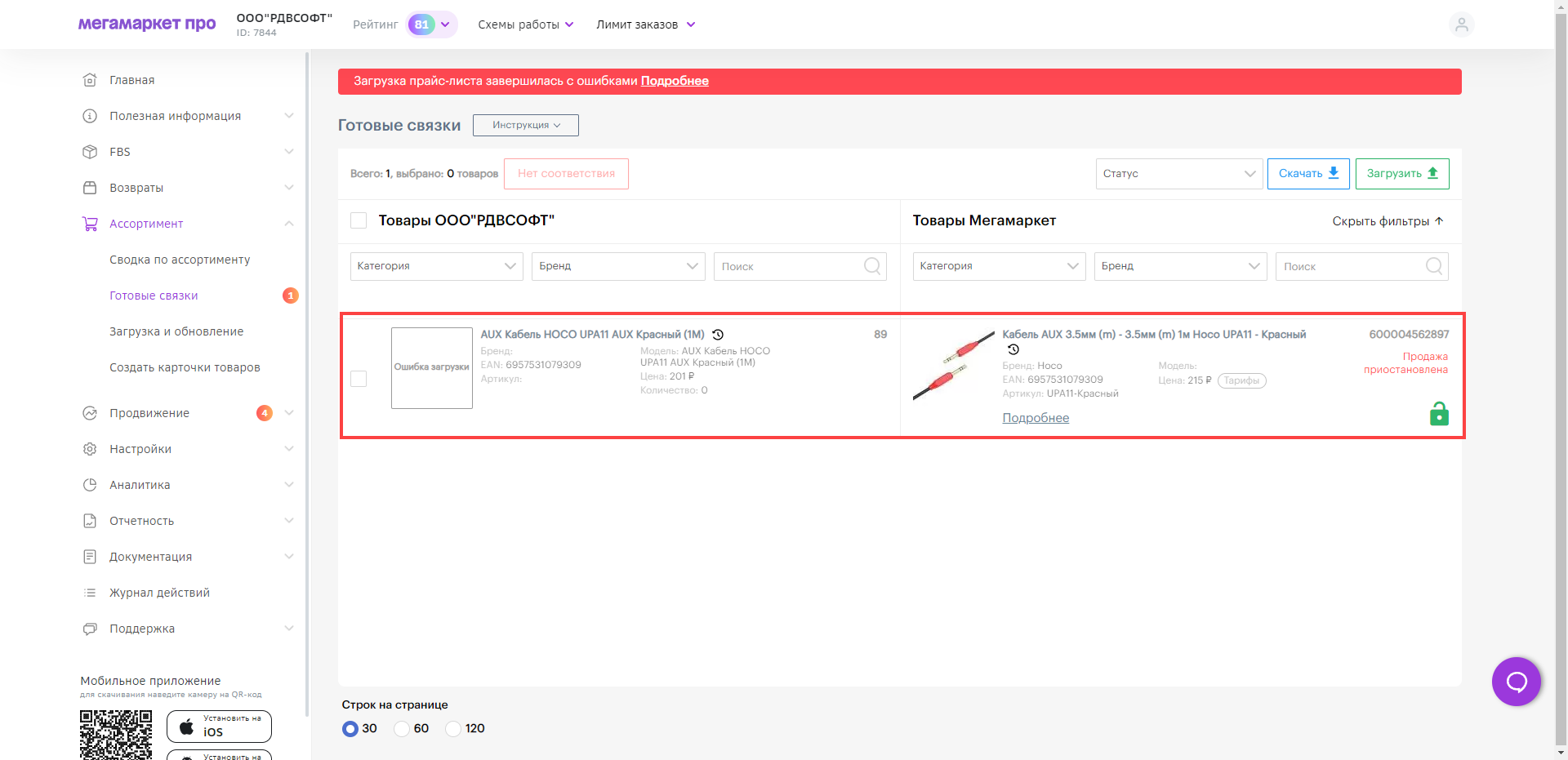The width and height of the screenshot is (1568, 760).
Task: Click the page vertical scrollbar
Action: (x=1561, y=380)
